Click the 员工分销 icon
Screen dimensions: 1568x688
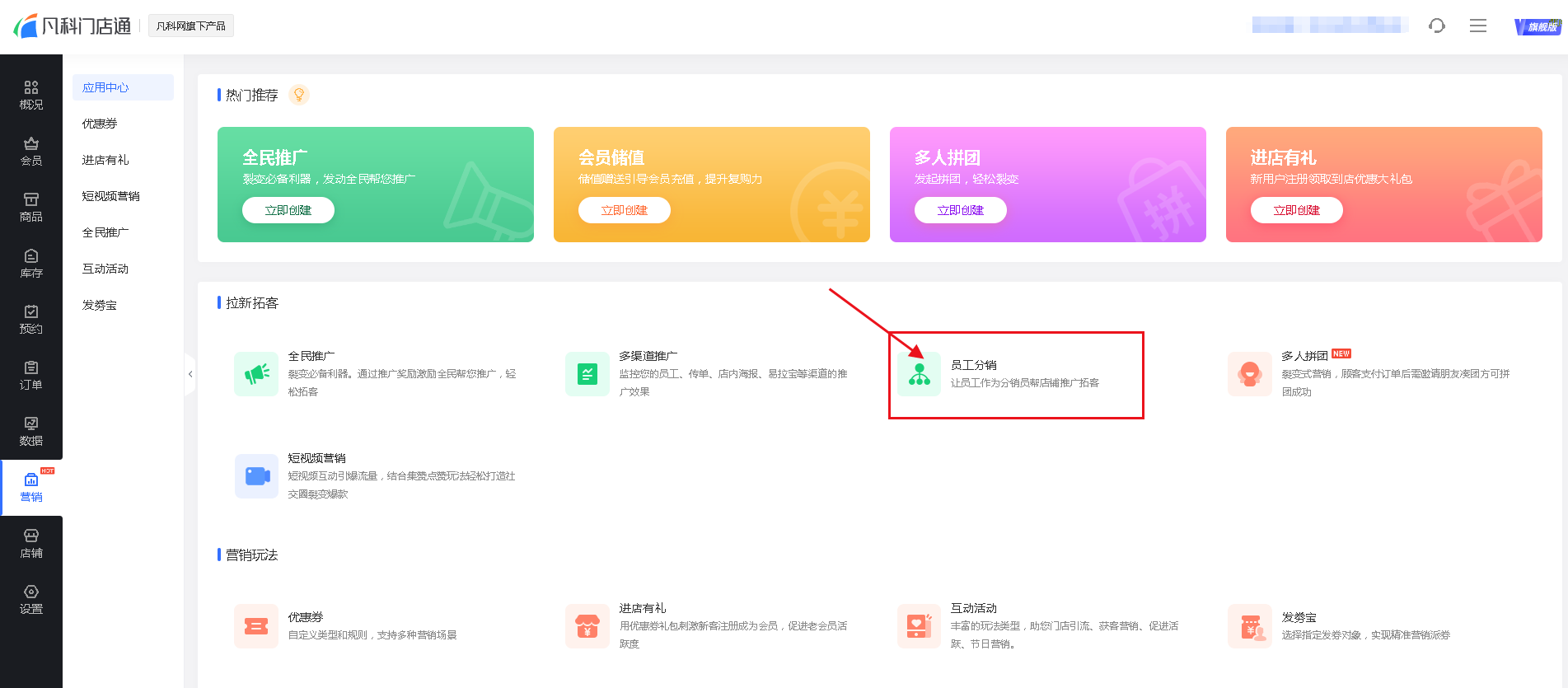(x=919, y=374)
